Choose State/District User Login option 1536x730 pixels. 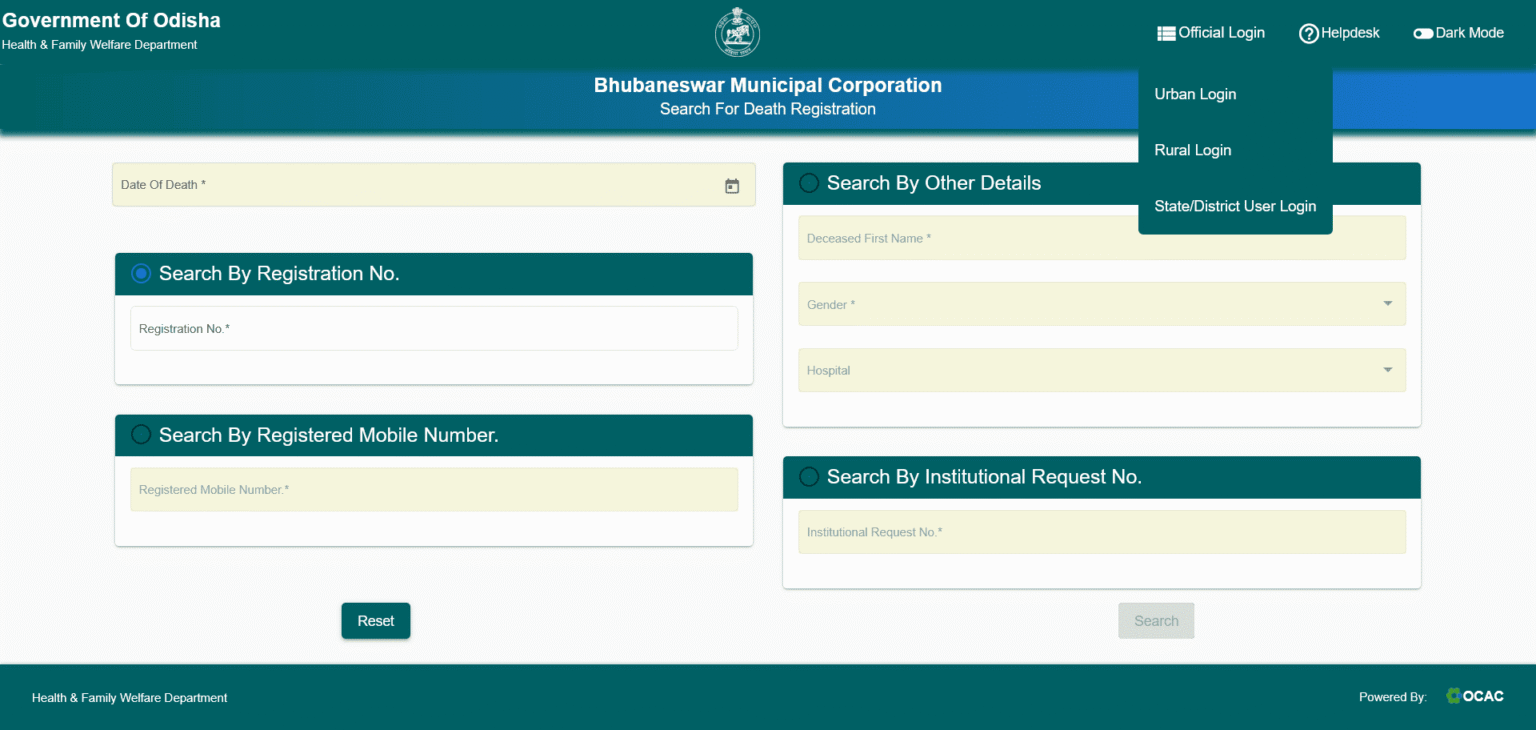(x=1235, y=206)
